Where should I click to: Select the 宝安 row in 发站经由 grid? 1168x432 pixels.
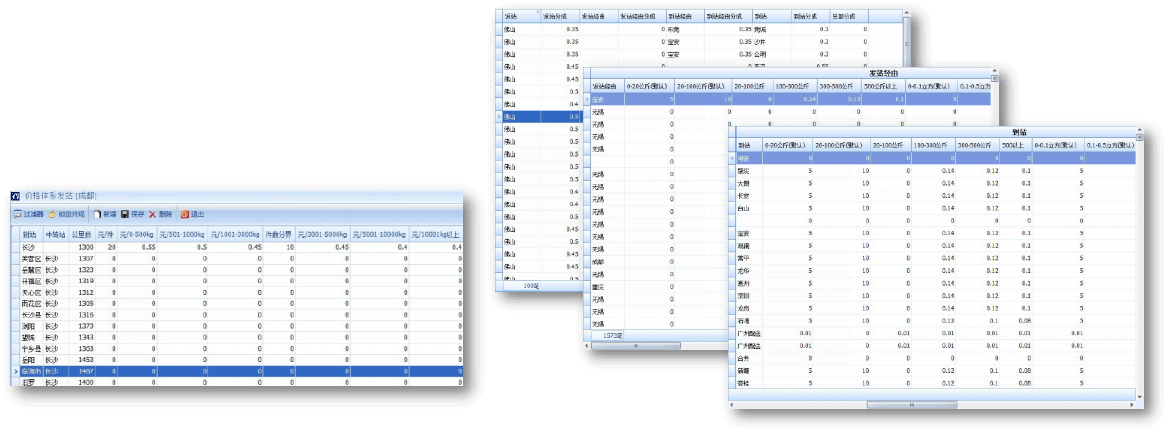600,100
